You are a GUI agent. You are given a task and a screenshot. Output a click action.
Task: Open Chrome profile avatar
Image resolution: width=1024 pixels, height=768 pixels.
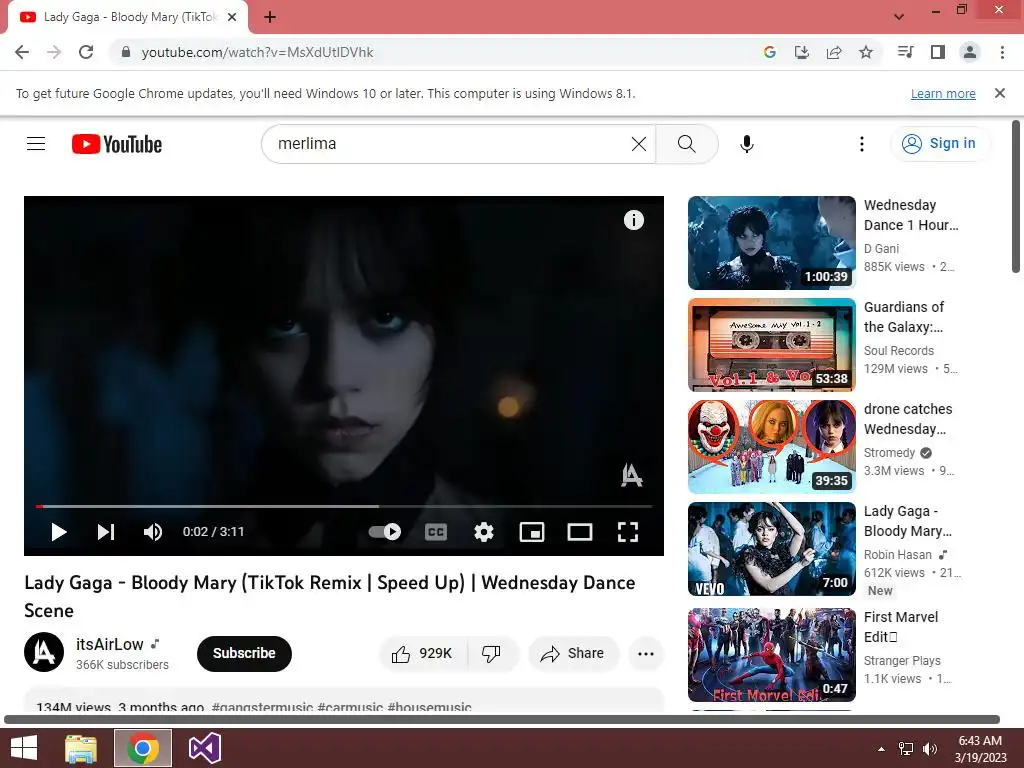click(x=970, y=52)
